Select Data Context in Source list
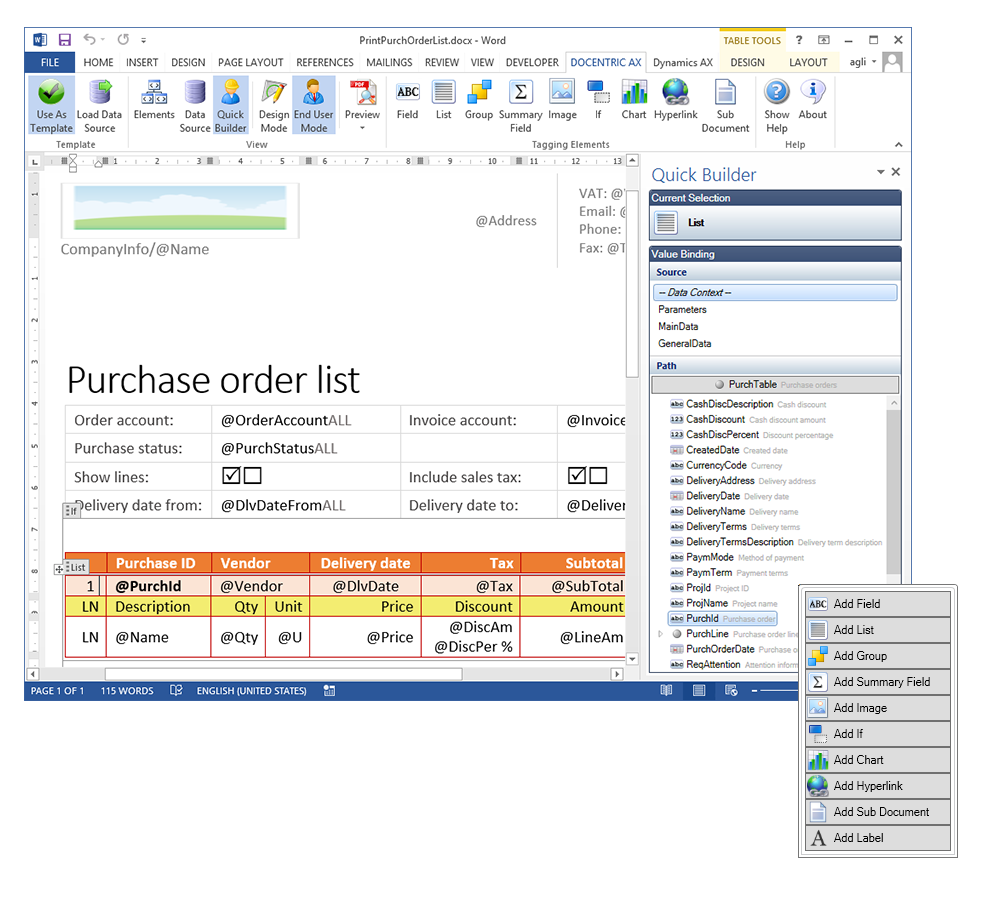The image size is (1000, 900). [775, 293]
